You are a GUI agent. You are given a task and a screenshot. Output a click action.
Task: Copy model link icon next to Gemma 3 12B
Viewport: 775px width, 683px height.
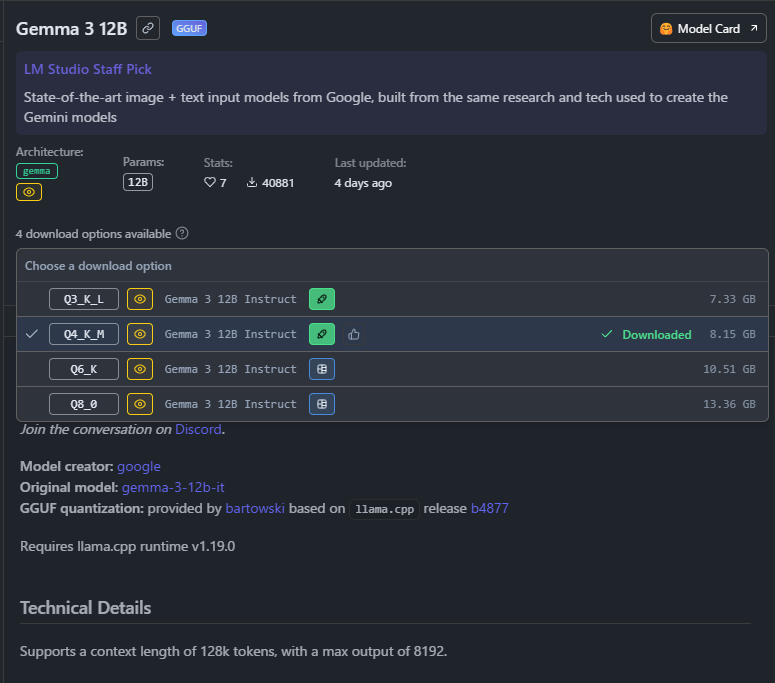tap(148, 28)
